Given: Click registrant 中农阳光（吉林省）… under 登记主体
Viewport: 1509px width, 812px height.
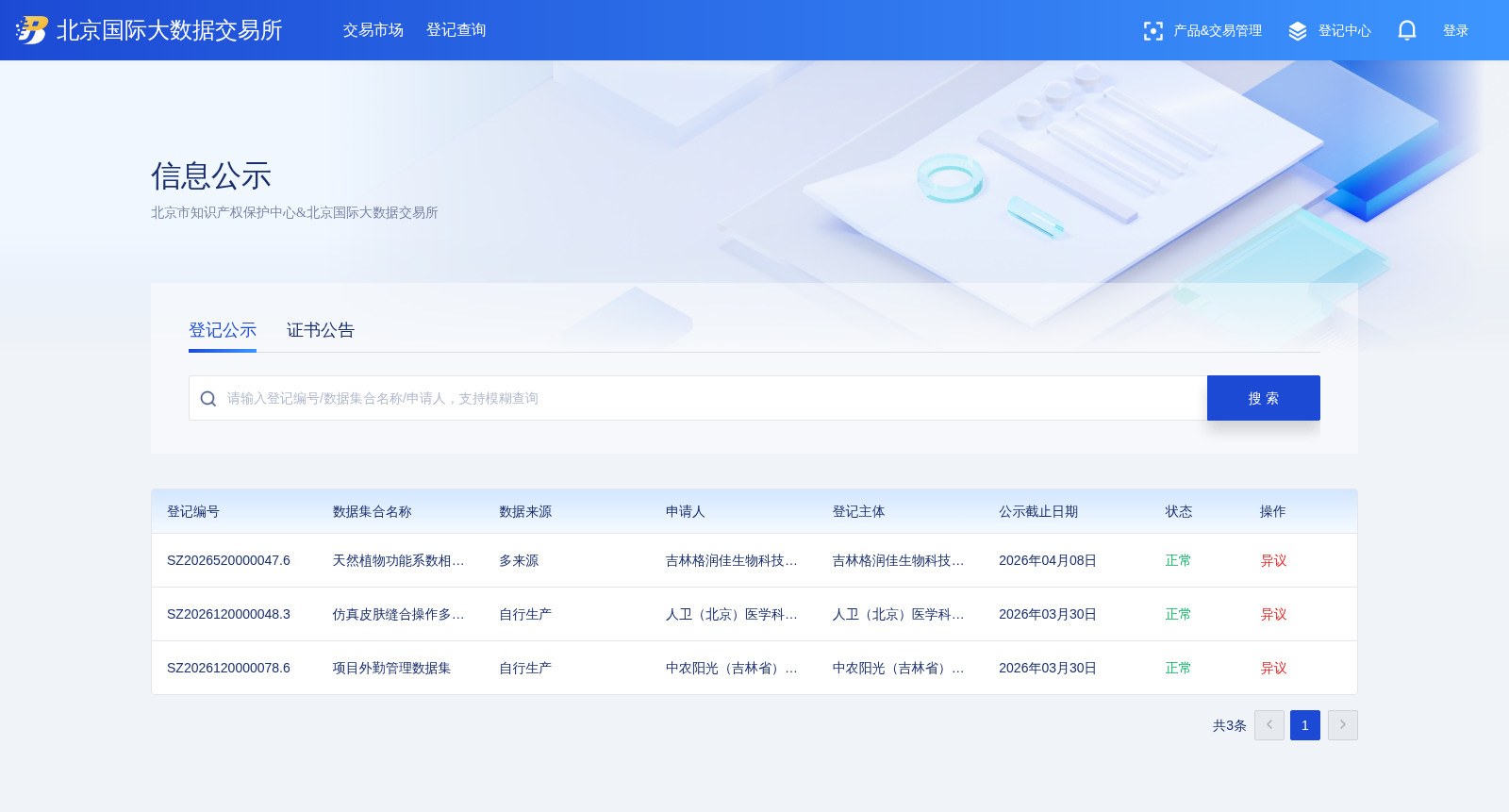Looking at the screenshot, I should point(899,668).
